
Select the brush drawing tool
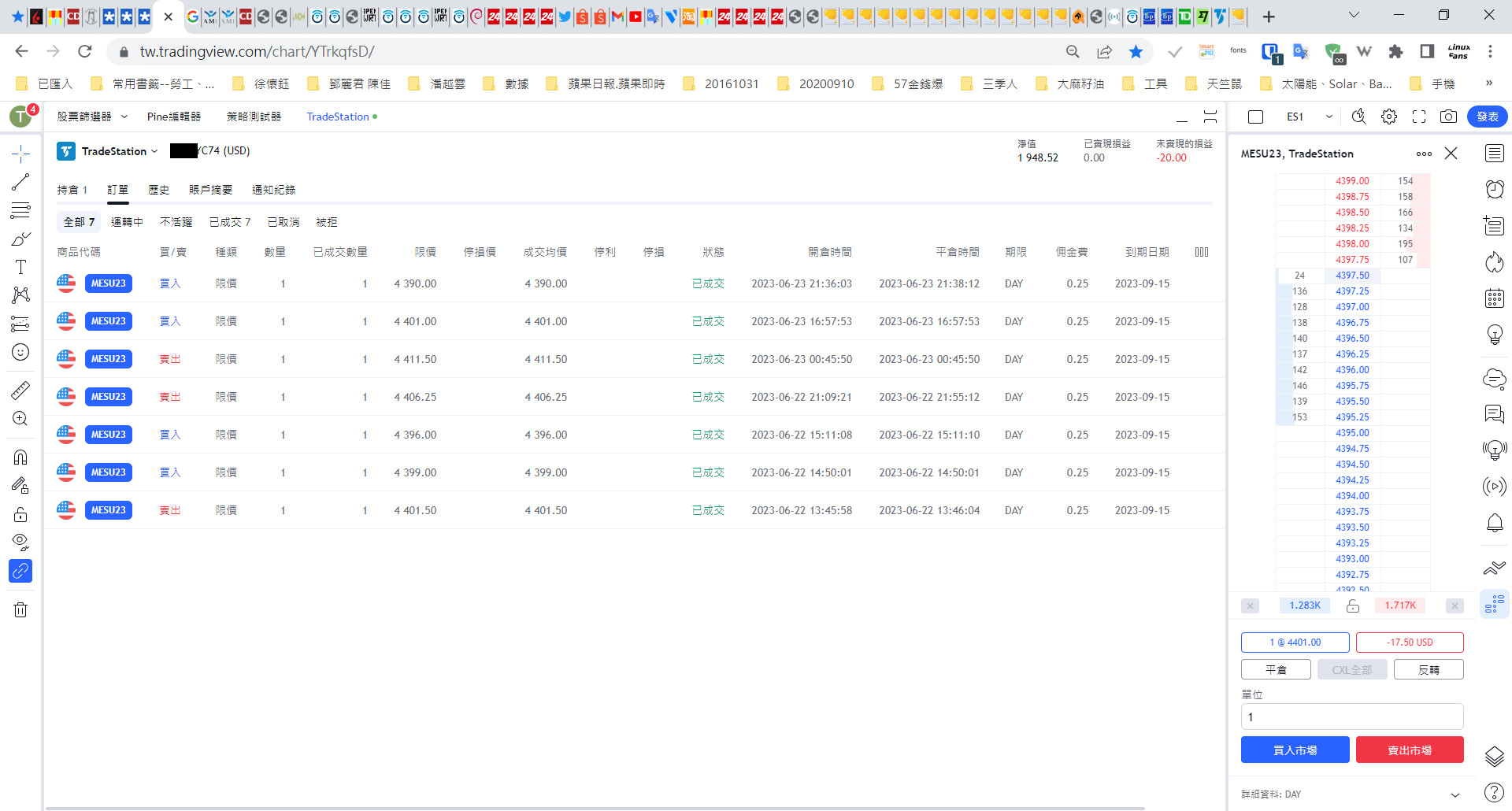[x=20, y=239]
